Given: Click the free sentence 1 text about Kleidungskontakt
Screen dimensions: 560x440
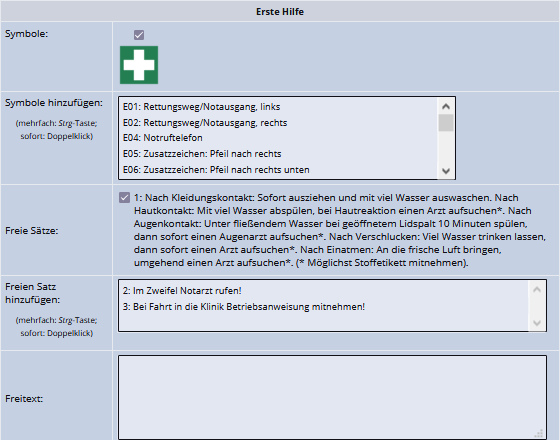Looking at the screenshot, I should 339,230.
